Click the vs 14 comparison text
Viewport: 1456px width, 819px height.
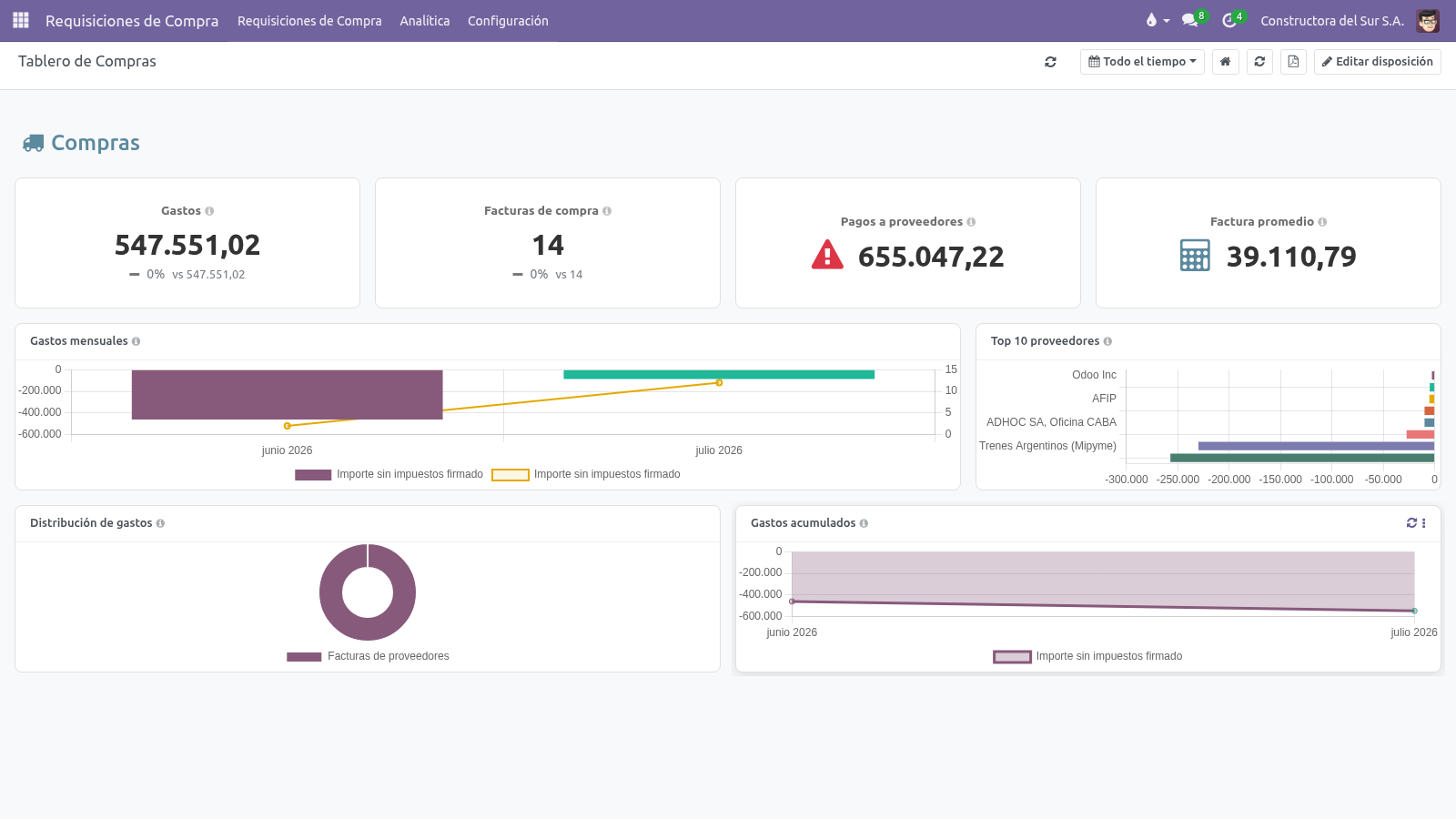click(569, 275)
